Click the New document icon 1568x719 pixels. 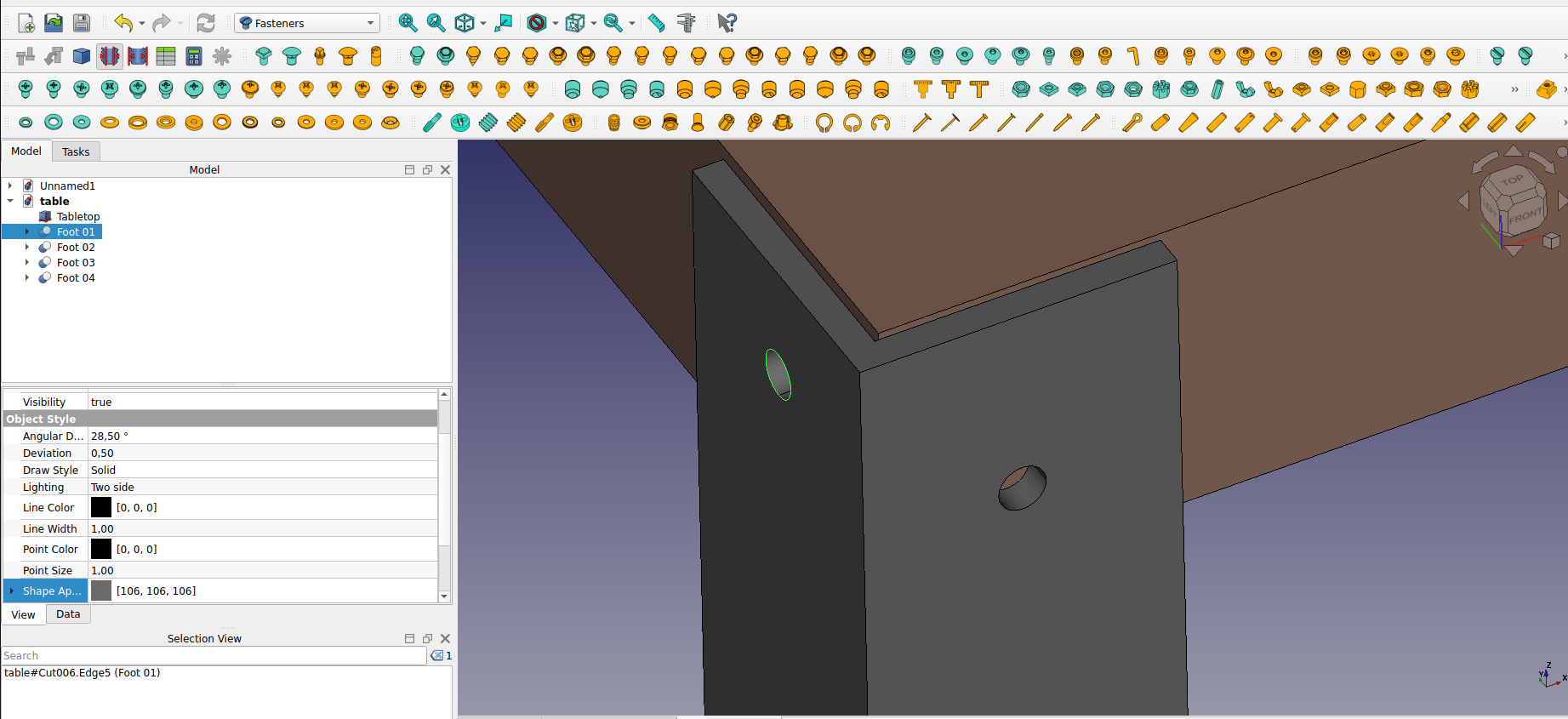point(26,23)
